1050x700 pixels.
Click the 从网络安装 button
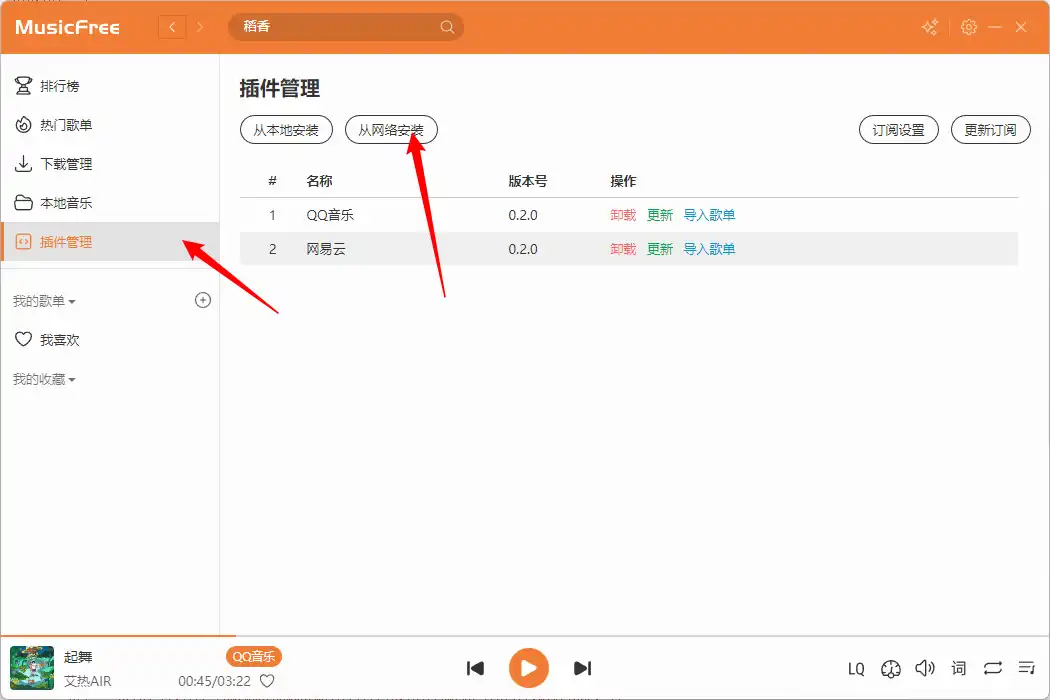tap(391, 130)
